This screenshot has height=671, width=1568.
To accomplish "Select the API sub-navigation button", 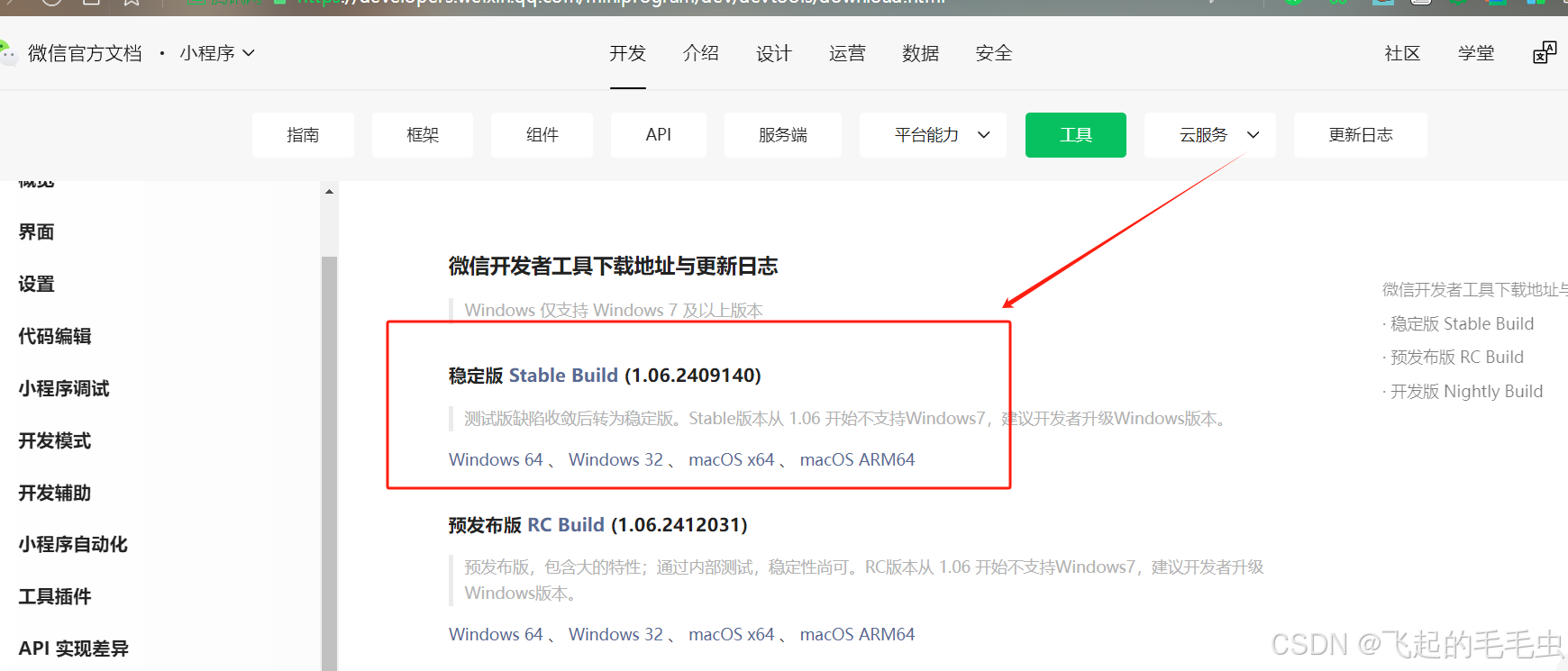I will 659,135.
